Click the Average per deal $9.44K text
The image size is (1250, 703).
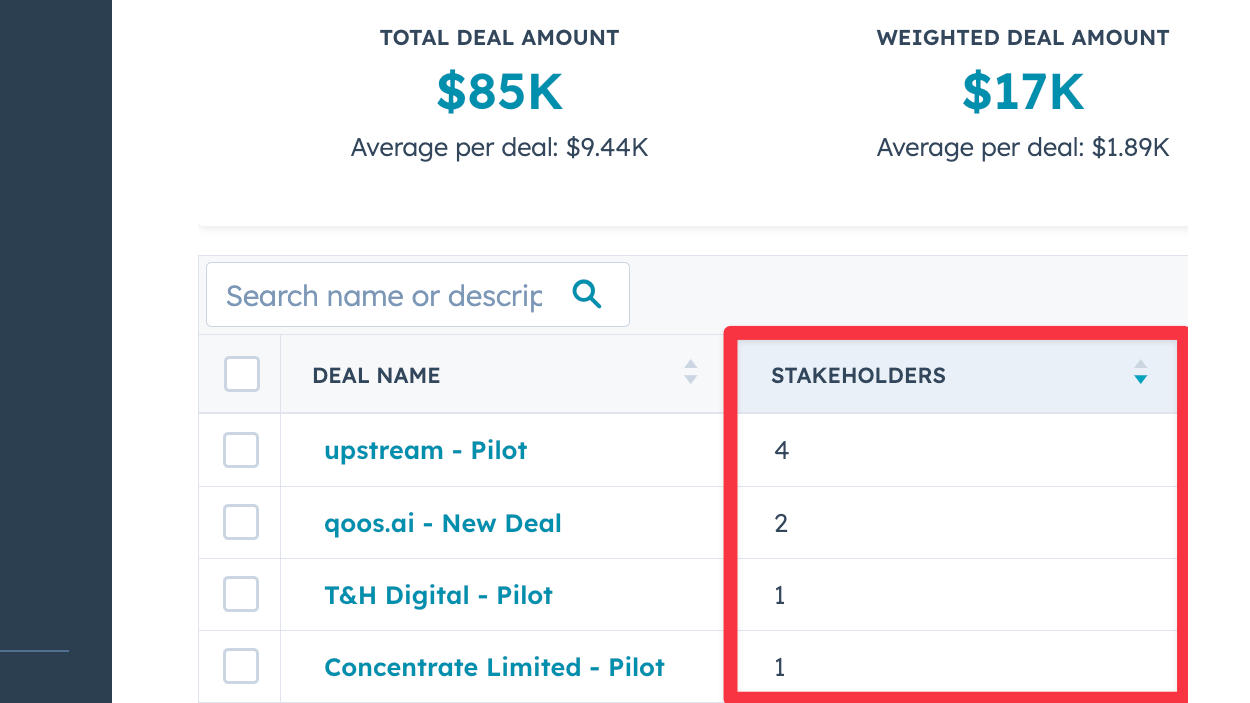(x=499, y=148)
